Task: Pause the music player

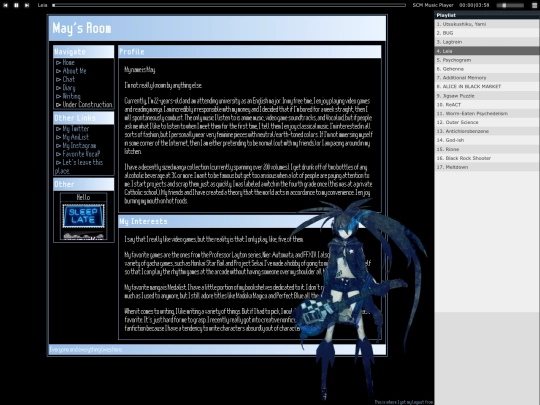Action: [x=16, y=5]
